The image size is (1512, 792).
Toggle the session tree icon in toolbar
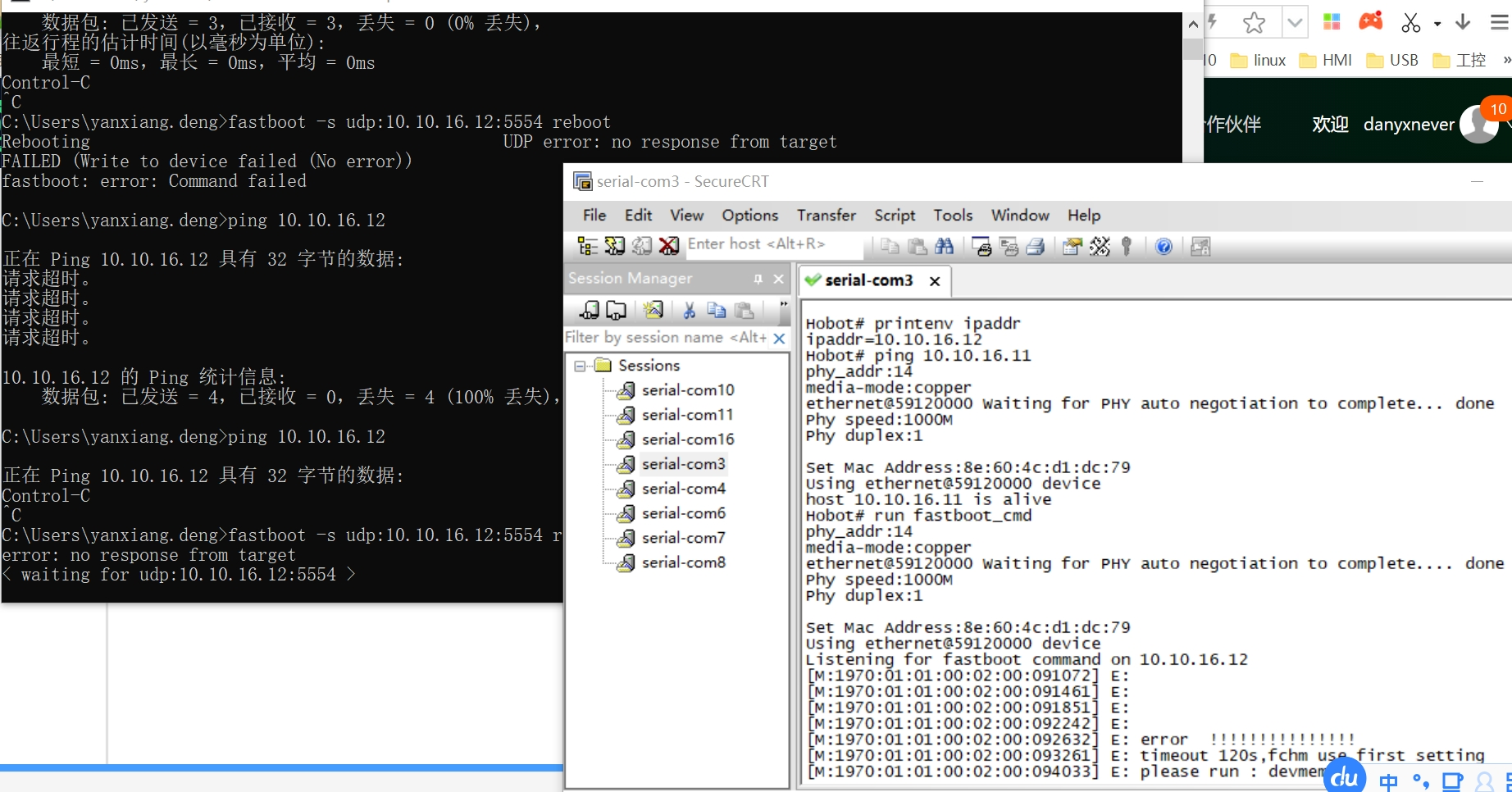(x=587, y=246)
